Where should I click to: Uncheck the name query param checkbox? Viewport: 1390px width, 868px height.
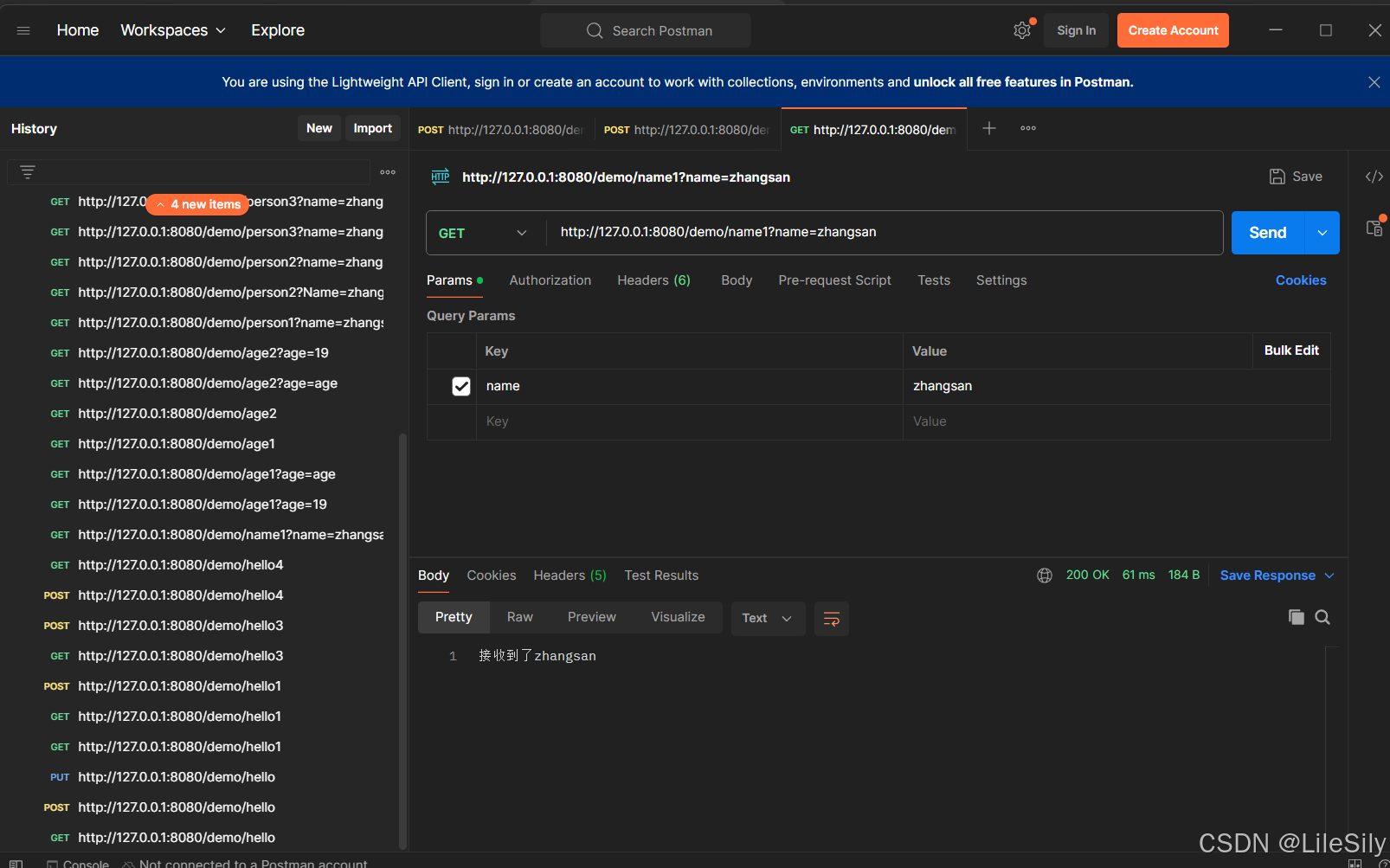461,386
